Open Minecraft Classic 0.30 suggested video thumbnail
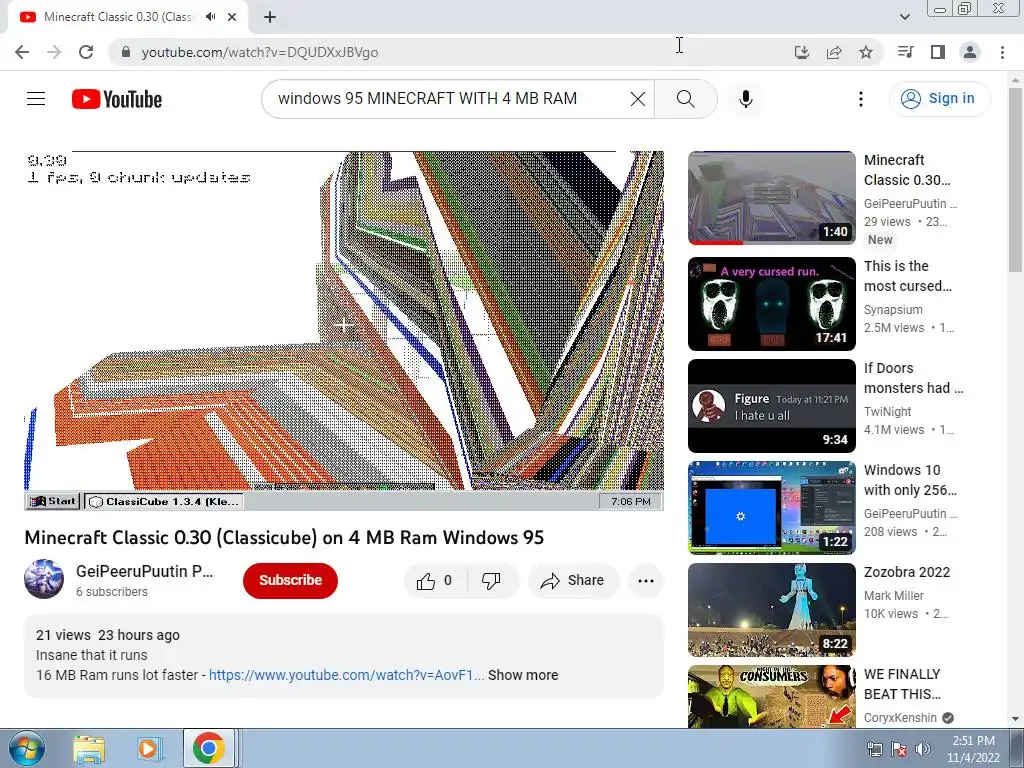 click(772, 198)
